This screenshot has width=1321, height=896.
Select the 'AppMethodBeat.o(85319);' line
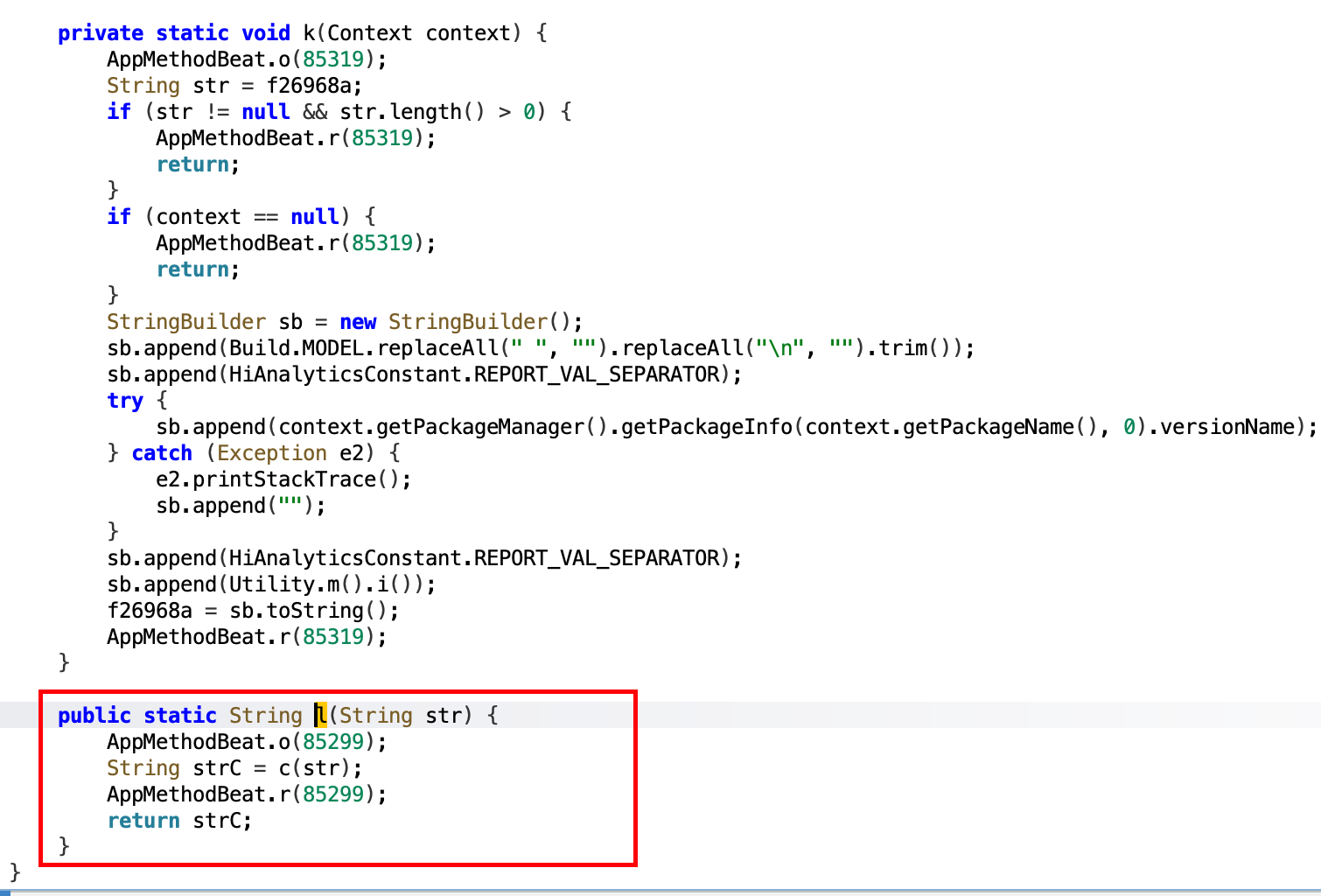pyautogui.click(x=247, y=59)
